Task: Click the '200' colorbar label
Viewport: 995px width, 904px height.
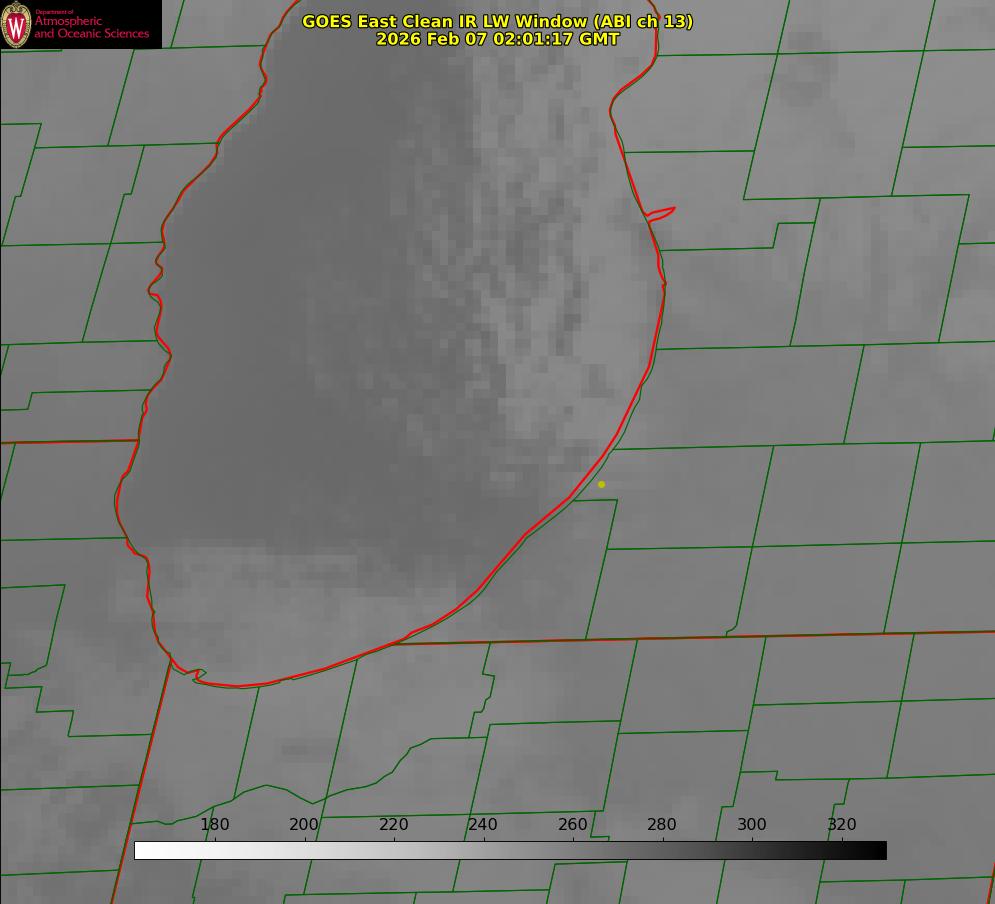Action: coord(303,824)
